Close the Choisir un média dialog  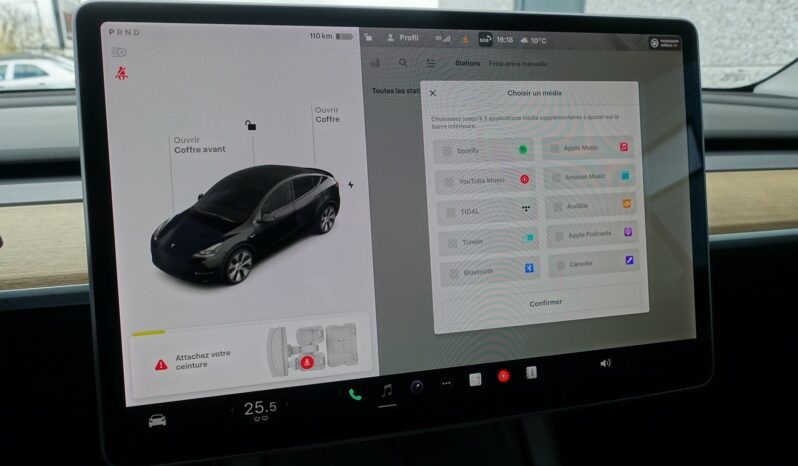[x=433, y=93]
